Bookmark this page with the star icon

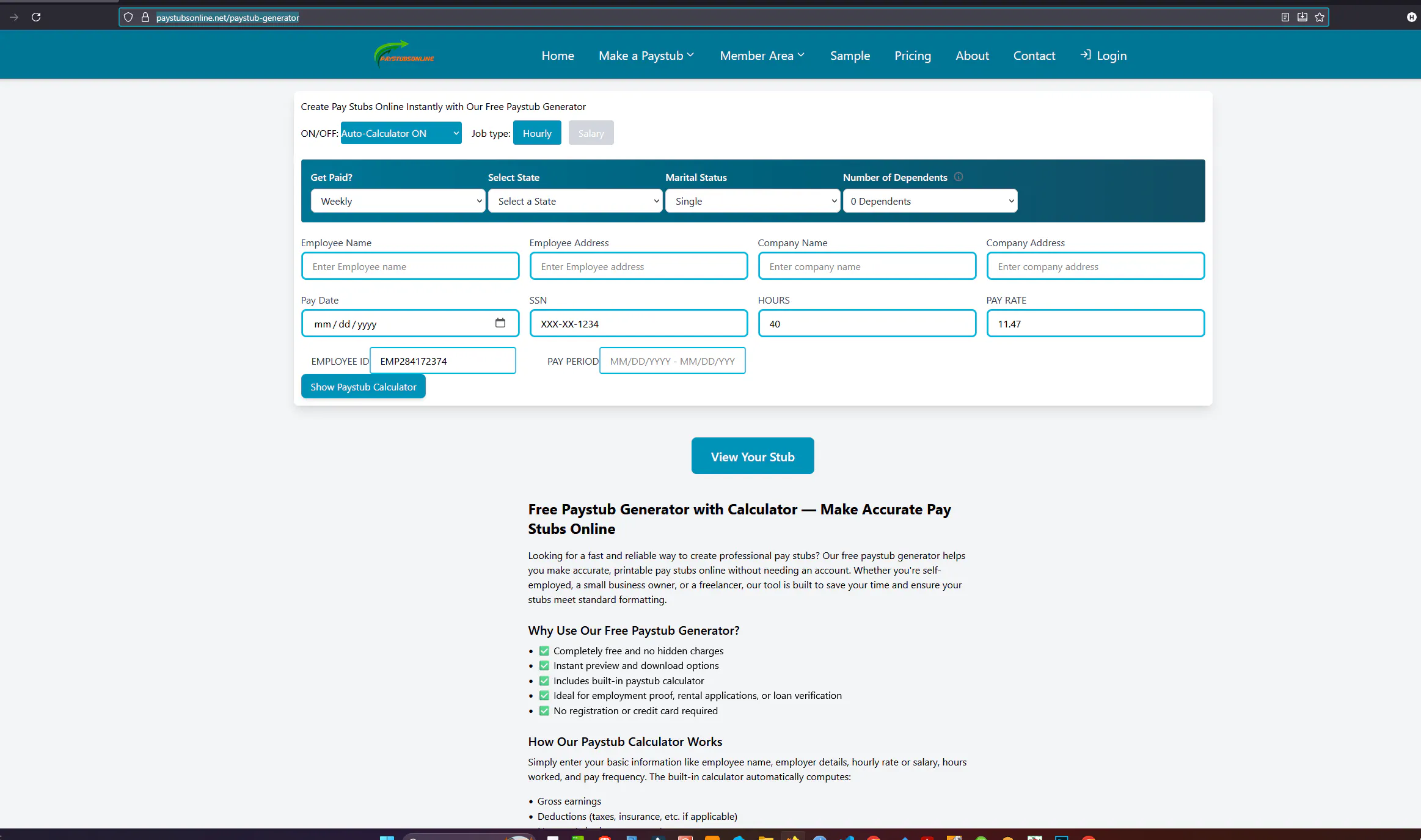pos(1320,17)
